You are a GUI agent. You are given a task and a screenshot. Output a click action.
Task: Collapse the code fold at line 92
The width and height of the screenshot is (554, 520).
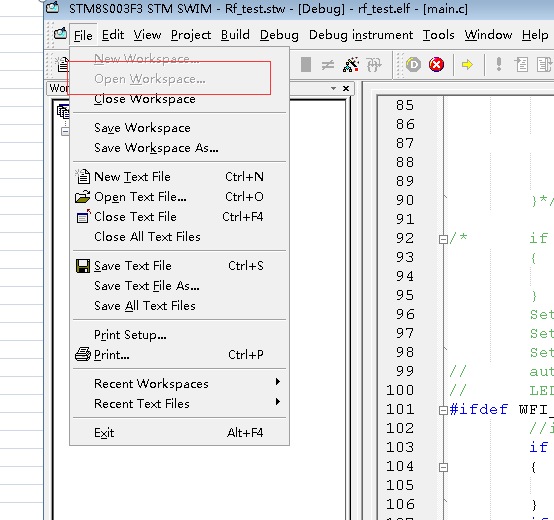coord(443,239)
